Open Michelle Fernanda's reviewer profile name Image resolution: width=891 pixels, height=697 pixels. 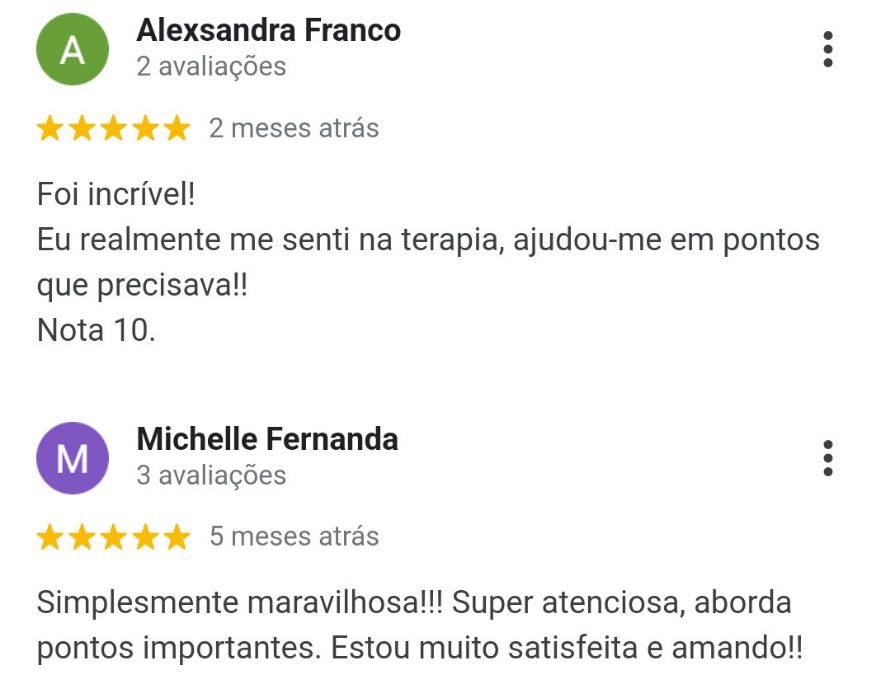[x=267, y=439]
